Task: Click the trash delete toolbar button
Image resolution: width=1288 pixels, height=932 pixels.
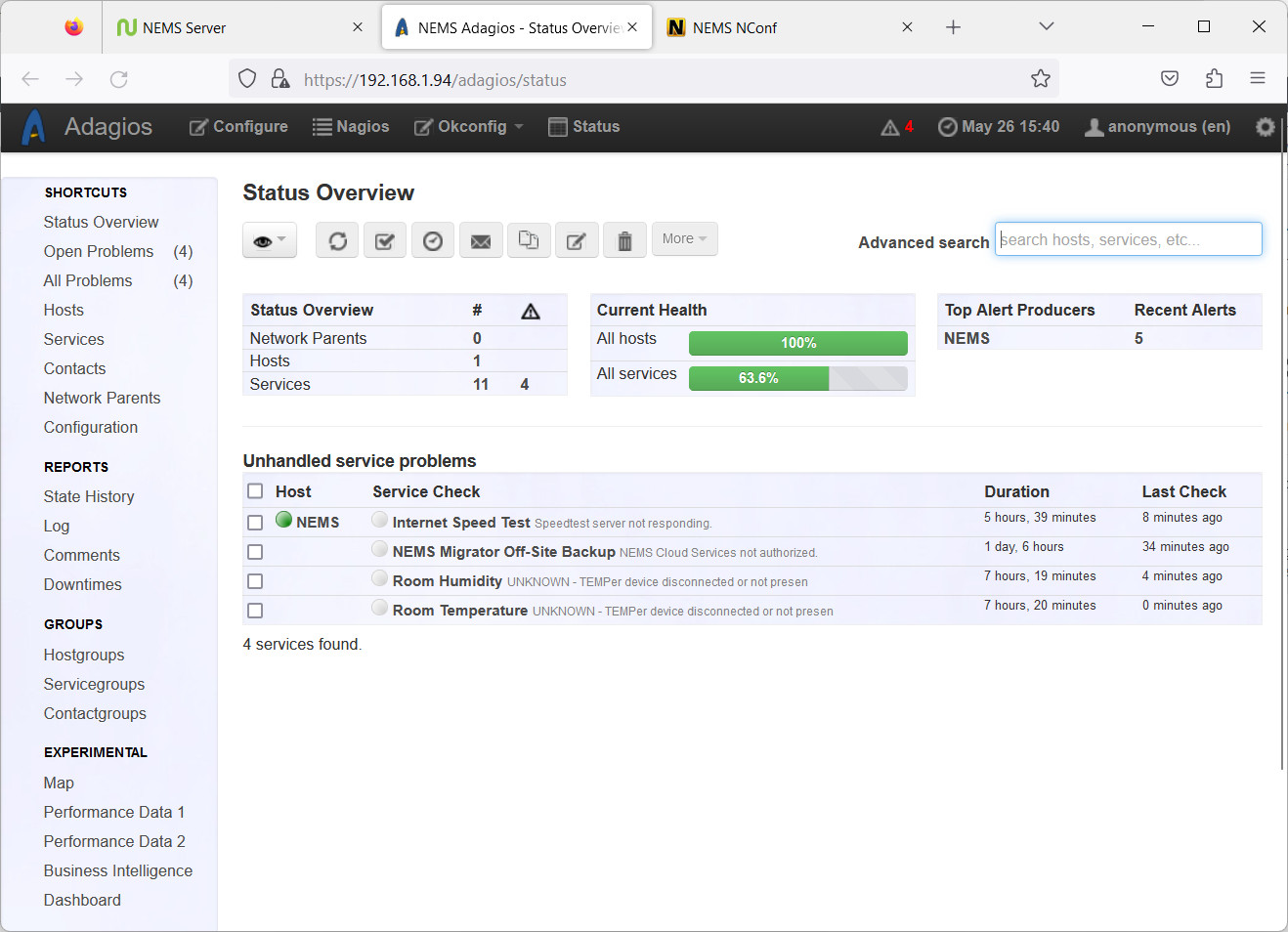Action: tap(624, 240)
